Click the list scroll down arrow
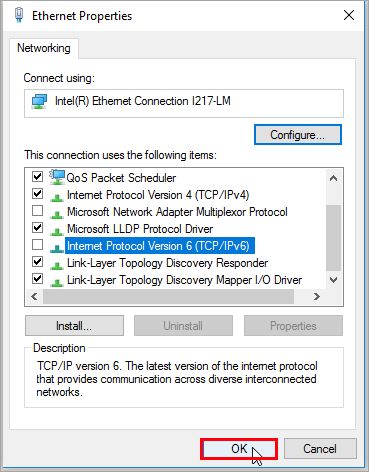The width and height of the screenshot is (369, 472). (333, 280)
